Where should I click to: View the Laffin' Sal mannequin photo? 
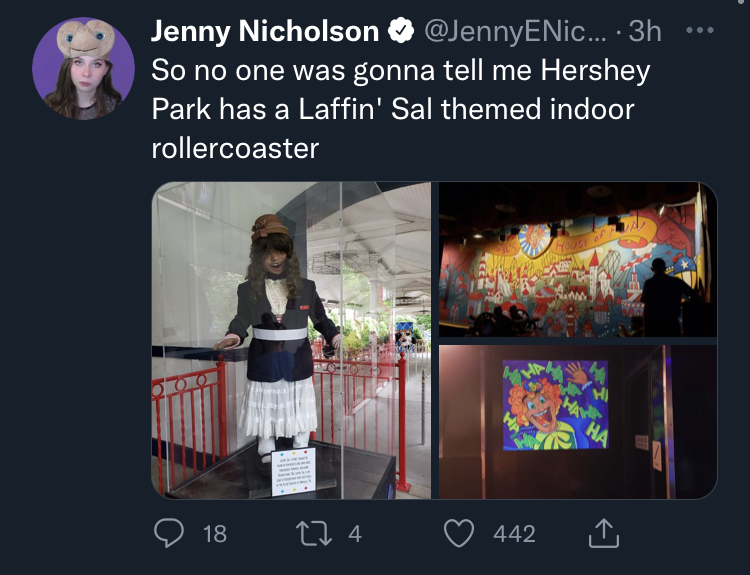(291, 340)
